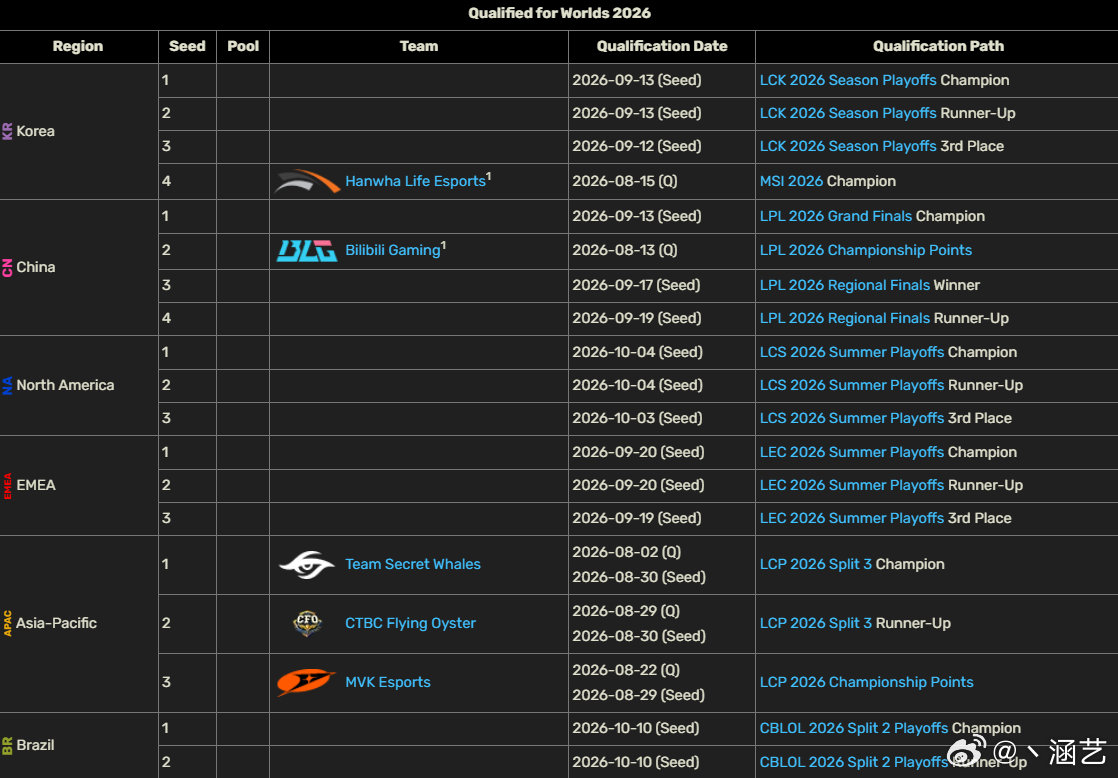This screenshot has width=1118, height=778.
Task: Open the LCP 2026 Championship Points link
Action: coord(866,682)
